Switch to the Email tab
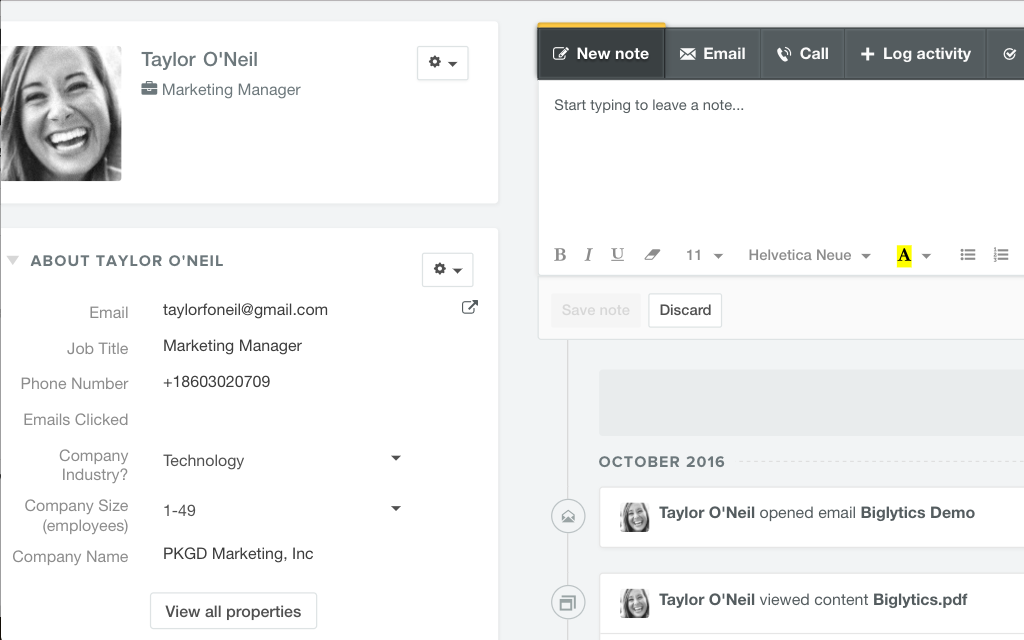Screen dimensions: 1024x640 pyautogui.click(x=713, y=53)
